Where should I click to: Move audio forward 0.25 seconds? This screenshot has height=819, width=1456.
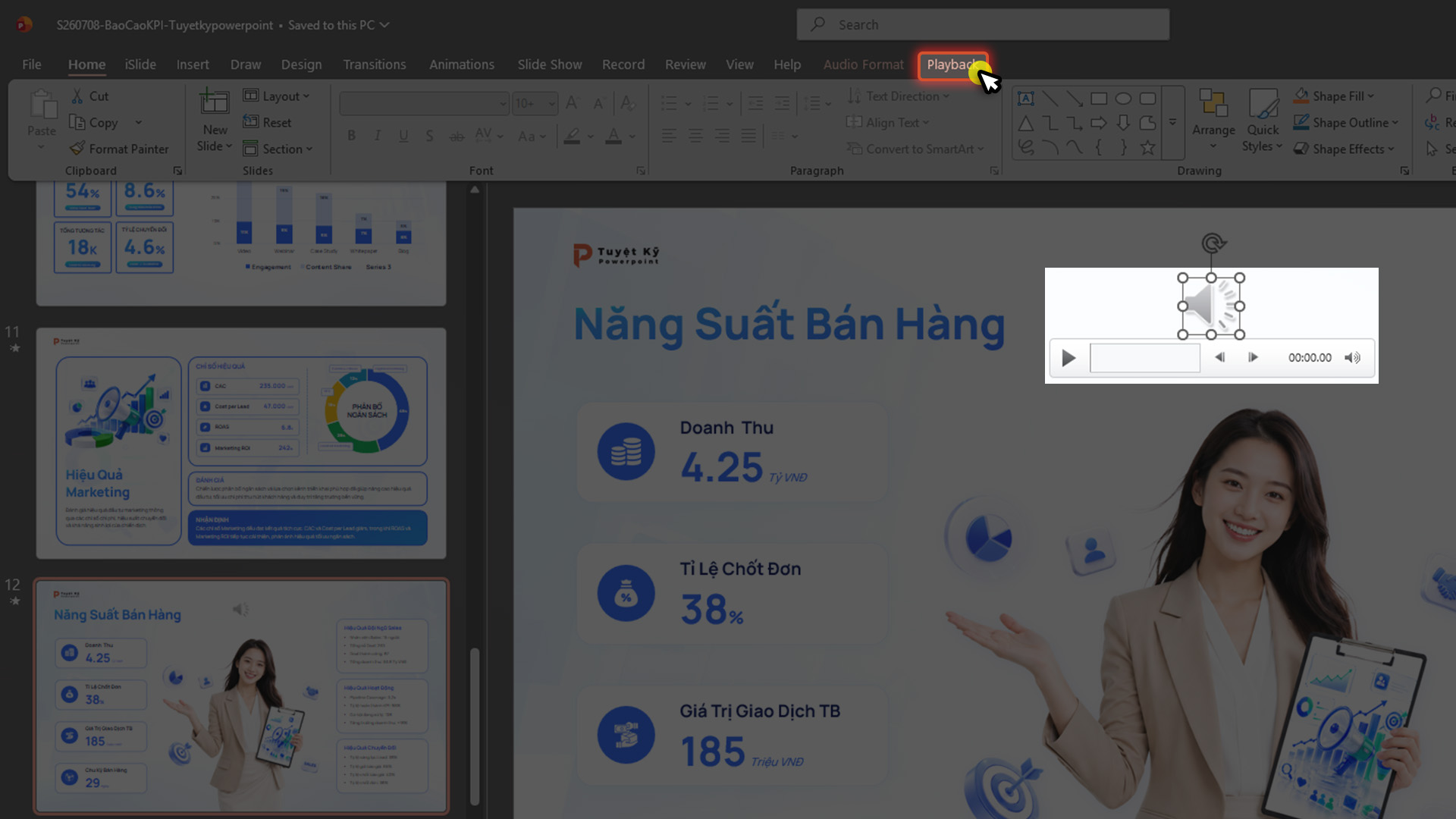(1253, 358)
